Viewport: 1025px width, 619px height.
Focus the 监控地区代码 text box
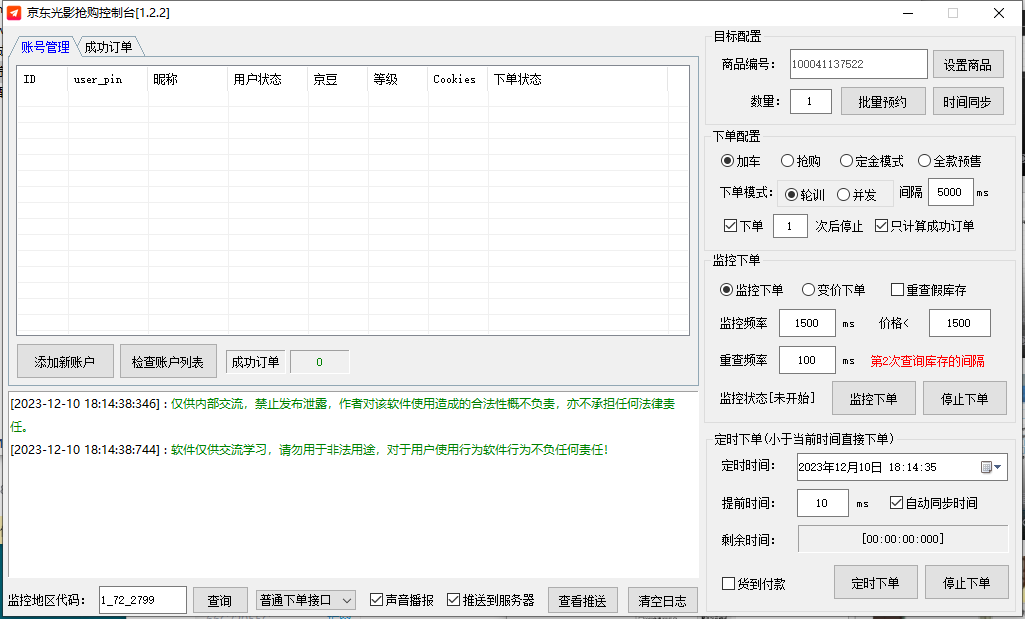coord(142,600)
